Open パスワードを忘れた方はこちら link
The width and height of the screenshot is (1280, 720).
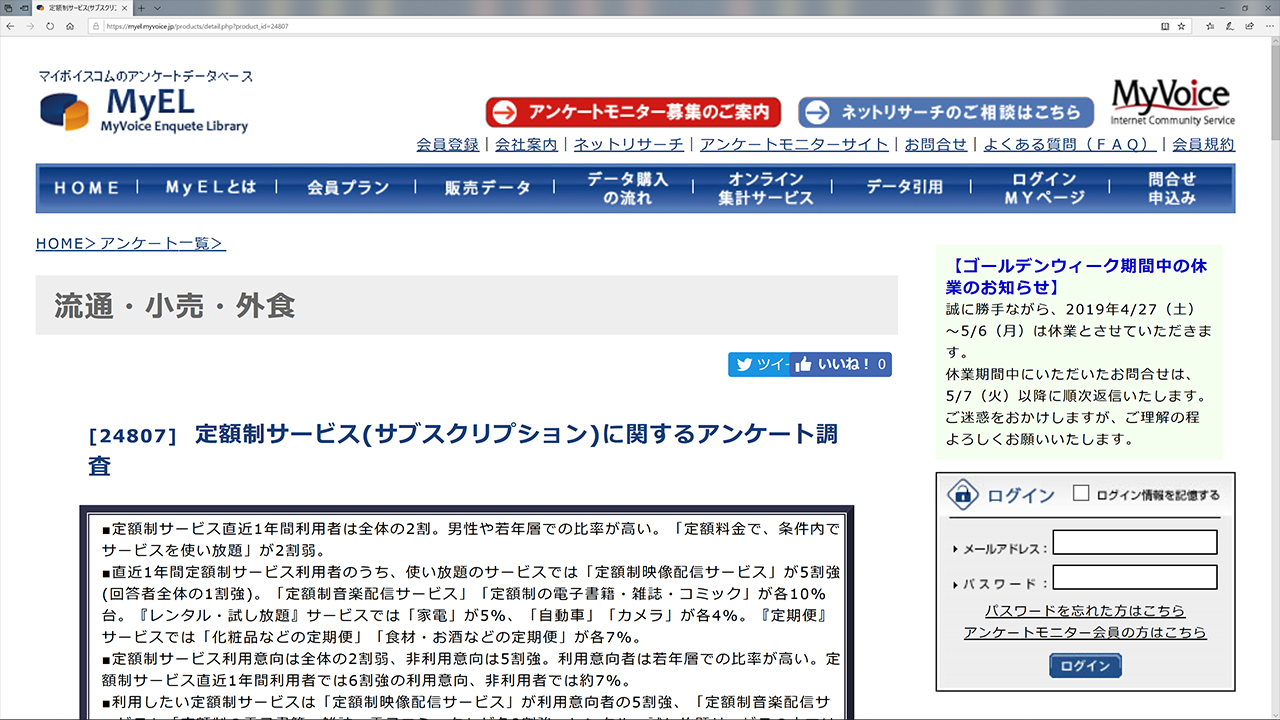1085,610
